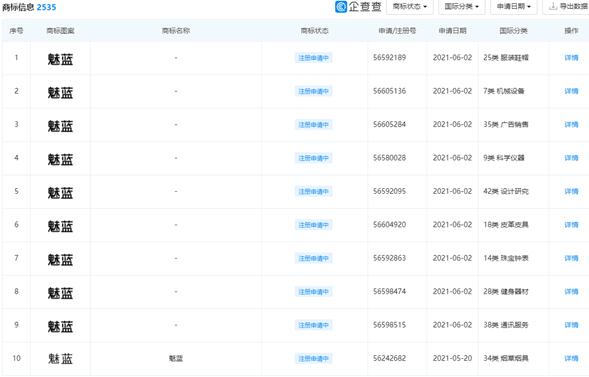This screenshot has width=589, height=377.
Task: Open 详情 for trademark 56598474
Action: point(571,292)
